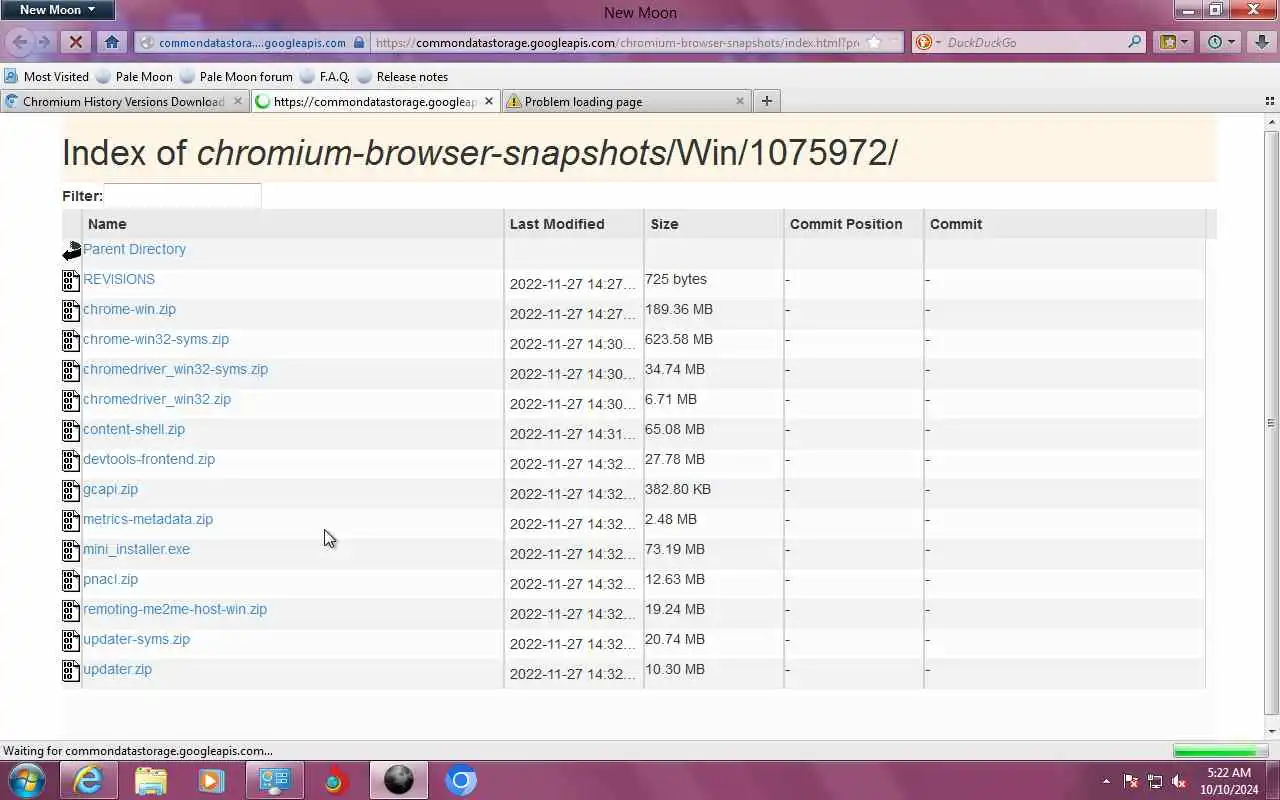Download devtools-frontend.zip
Viewport: 1280px width, 800px height.
[149, 459]
